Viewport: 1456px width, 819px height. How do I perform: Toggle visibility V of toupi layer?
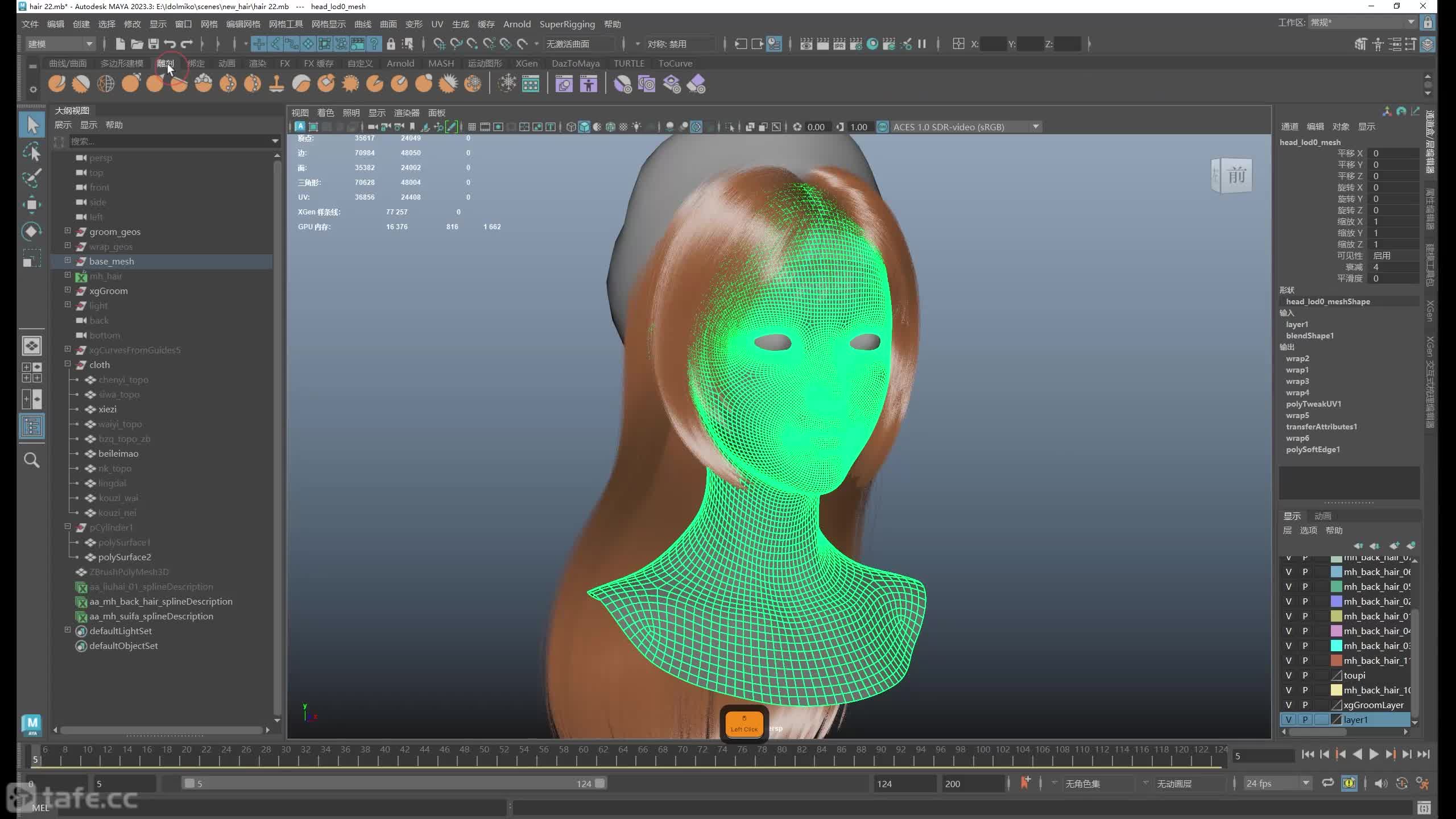tap(1289, 675)
